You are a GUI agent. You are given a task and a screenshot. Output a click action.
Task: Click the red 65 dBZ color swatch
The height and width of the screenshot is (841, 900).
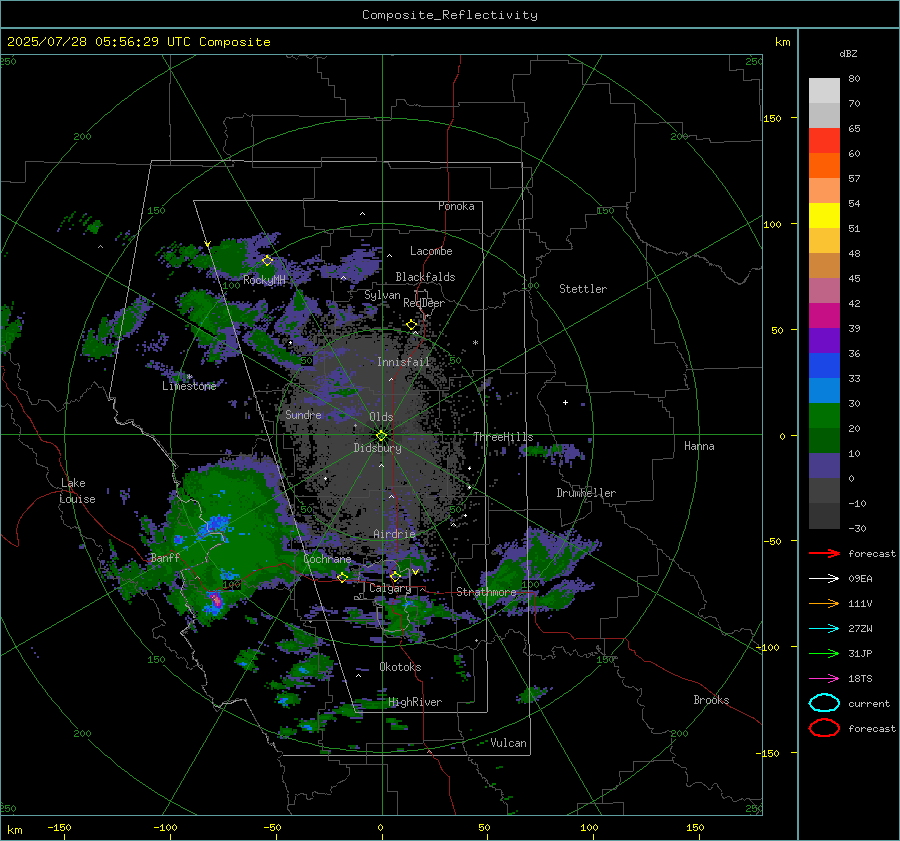[x=824, y=141]
